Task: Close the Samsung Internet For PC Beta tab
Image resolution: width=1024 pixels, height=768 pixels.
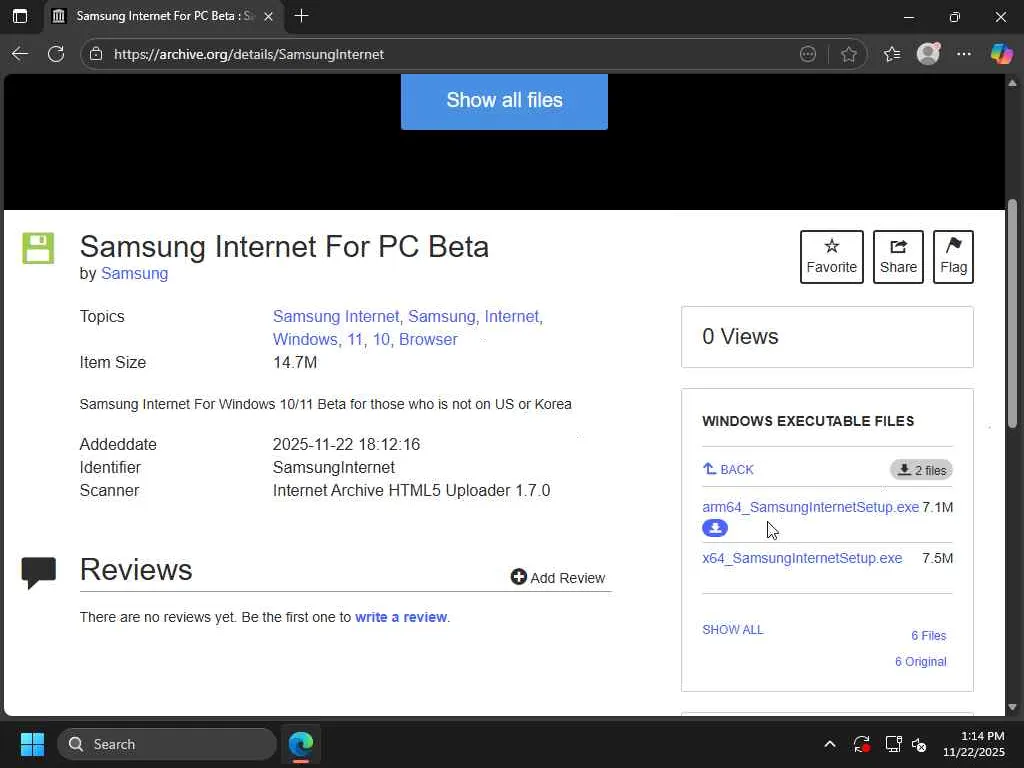Action: (268, 16)
